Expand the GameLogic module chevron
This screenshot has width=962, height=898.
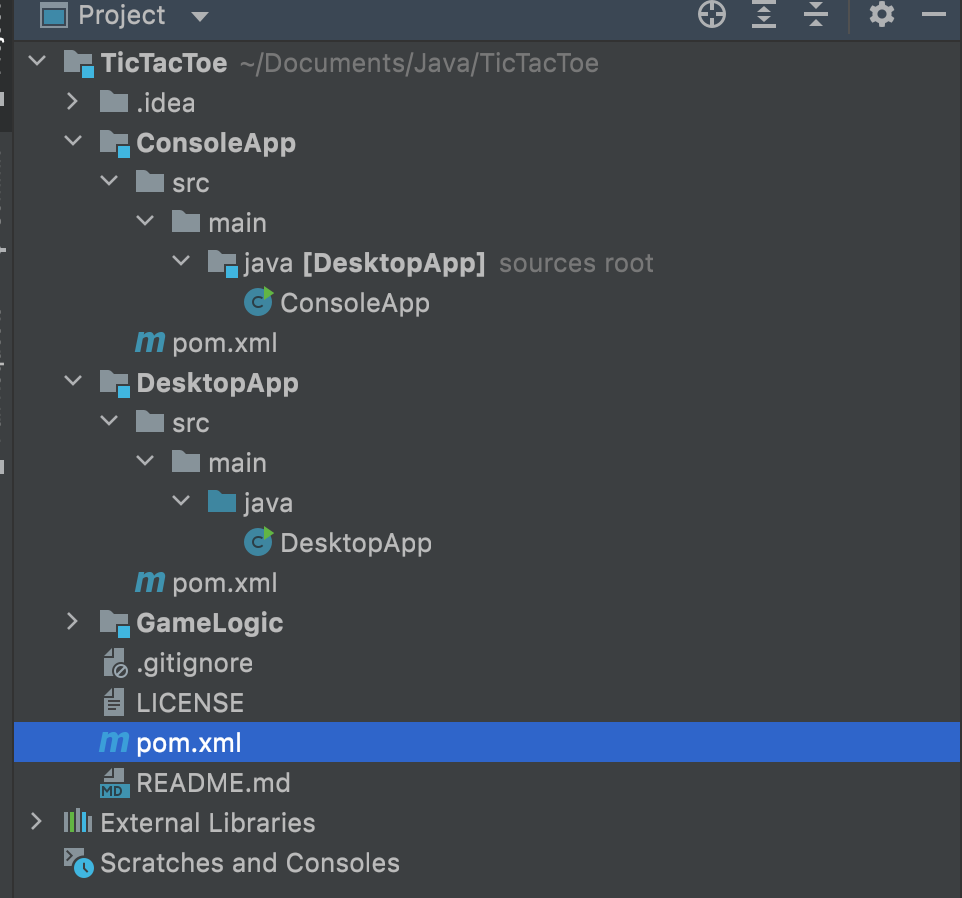(x=72, y=621)
